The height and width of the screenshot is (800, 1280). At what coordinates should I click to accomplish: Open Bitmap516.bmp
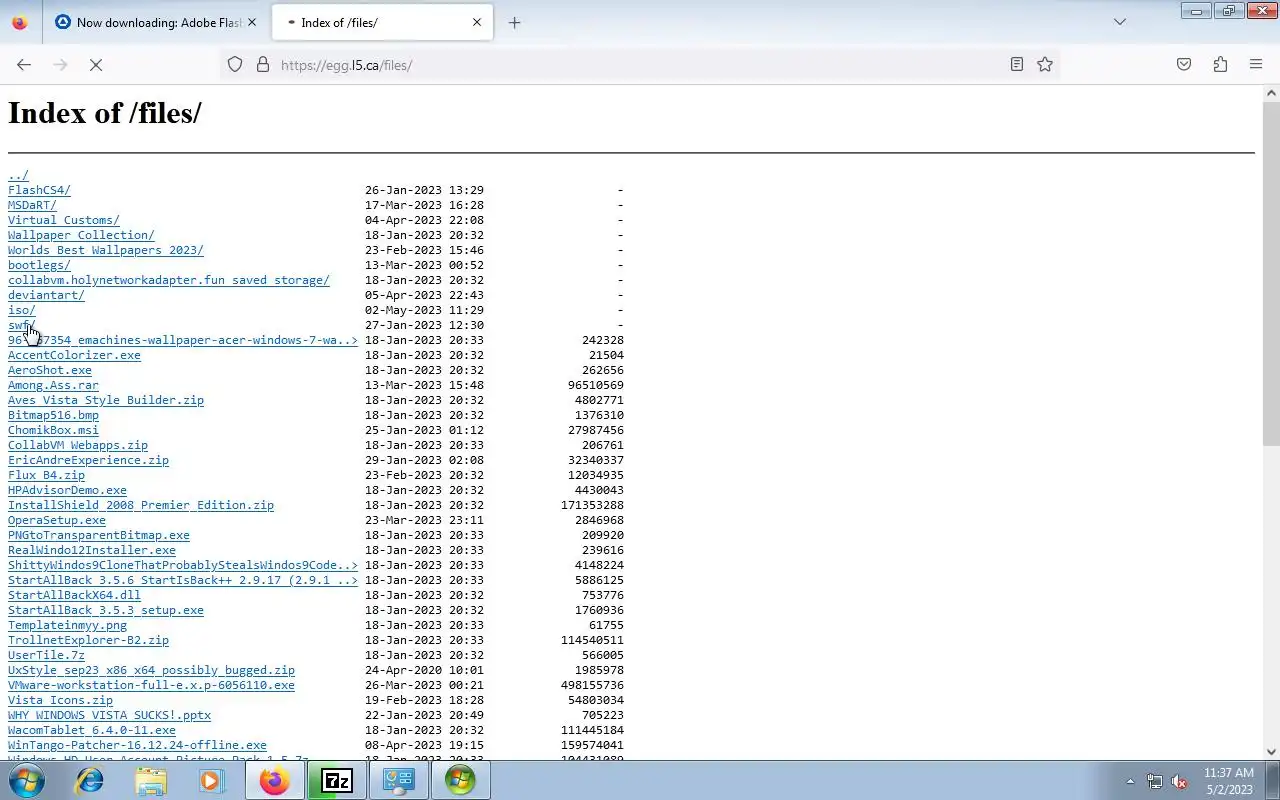click(53, 415)
